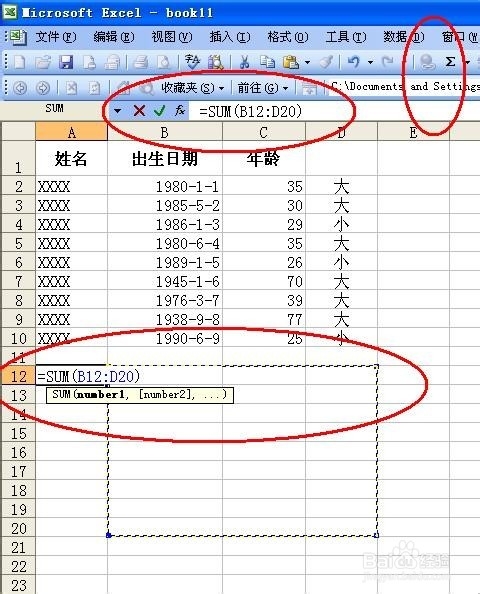480x594 pixels.
Task: Click the date cell 1989-1-5
Action: [x=165, y=262]
